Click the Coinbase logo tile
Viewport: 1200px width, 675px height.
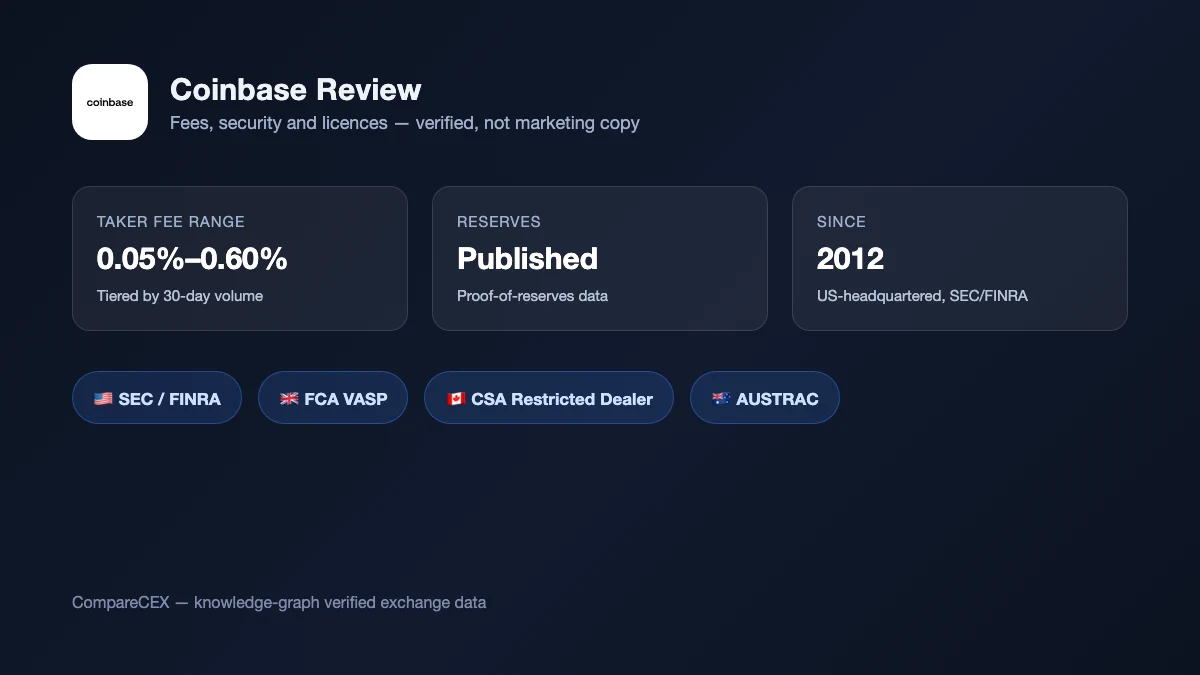(110, 102)
